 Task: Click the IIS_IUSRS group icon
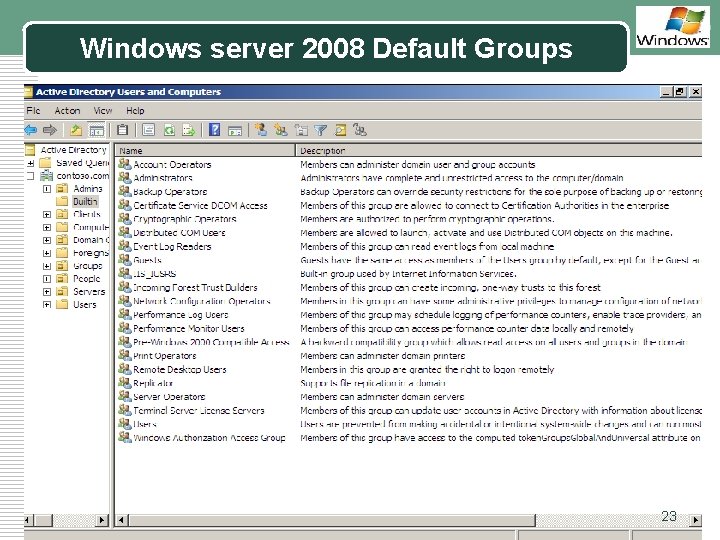click(x=124, y=273)
